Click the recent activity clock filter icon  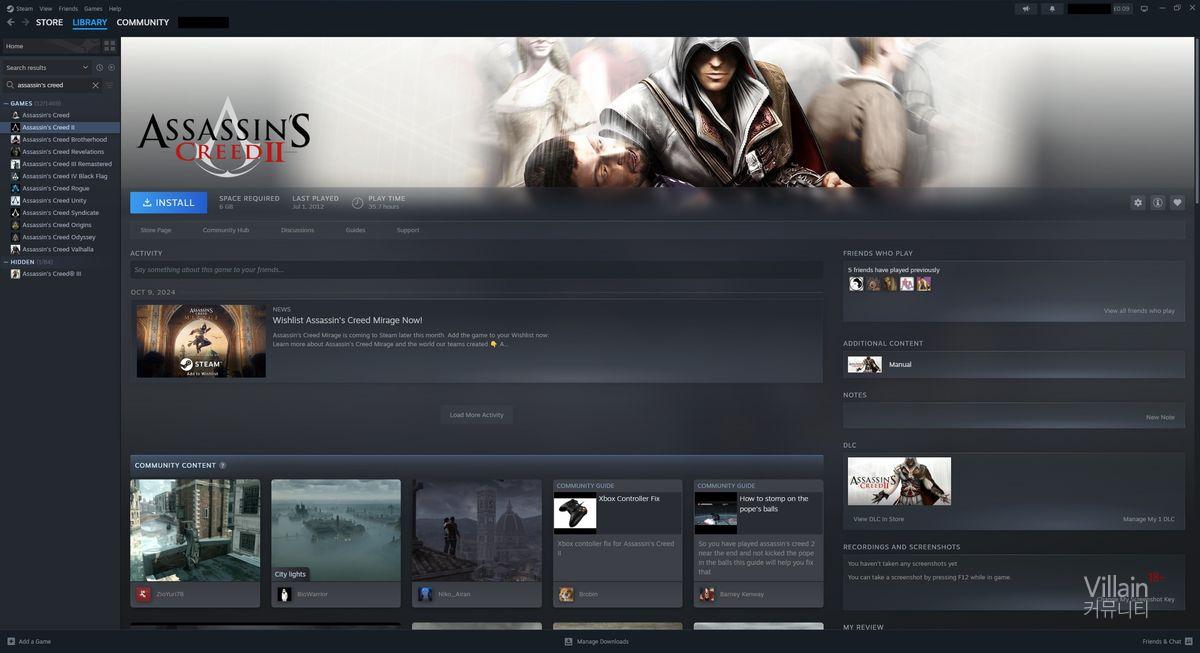[99, 68]
